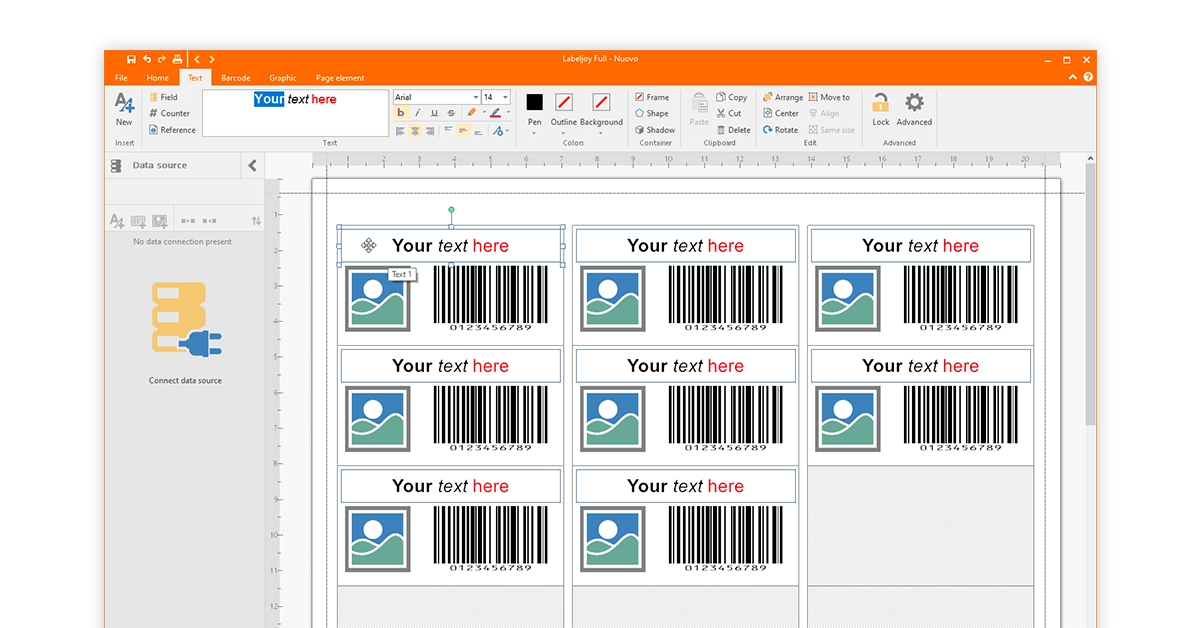Click the Arrange button
This screenshot has width=1200, height=628.
point(783,97)
